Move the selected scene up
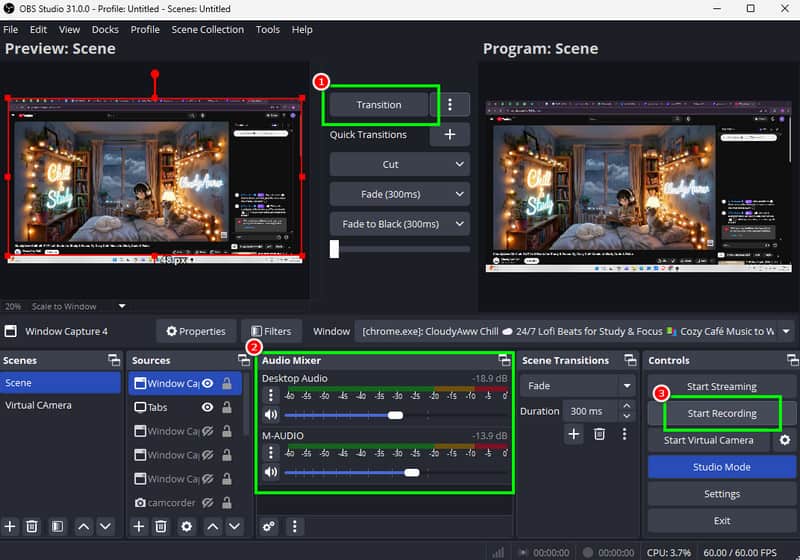Screen dimensions: 800x560 [84, 526]
